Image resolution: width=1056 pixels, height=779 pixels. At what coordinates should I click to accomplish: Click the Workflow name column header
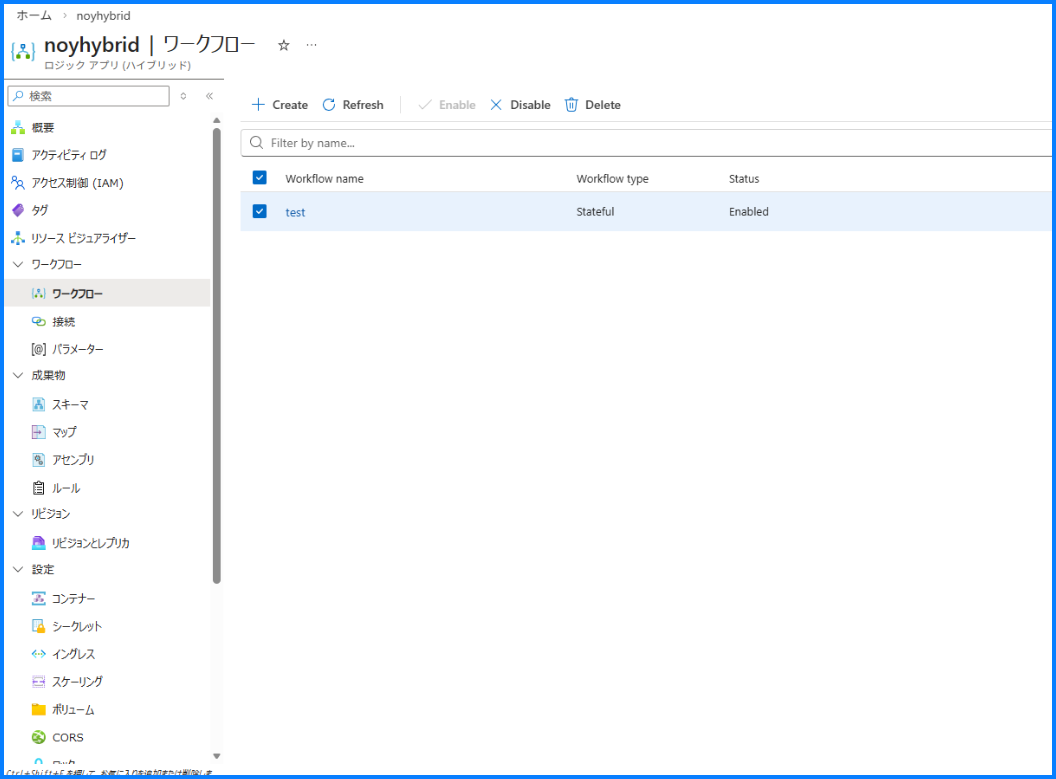click(x=324, y=178)
